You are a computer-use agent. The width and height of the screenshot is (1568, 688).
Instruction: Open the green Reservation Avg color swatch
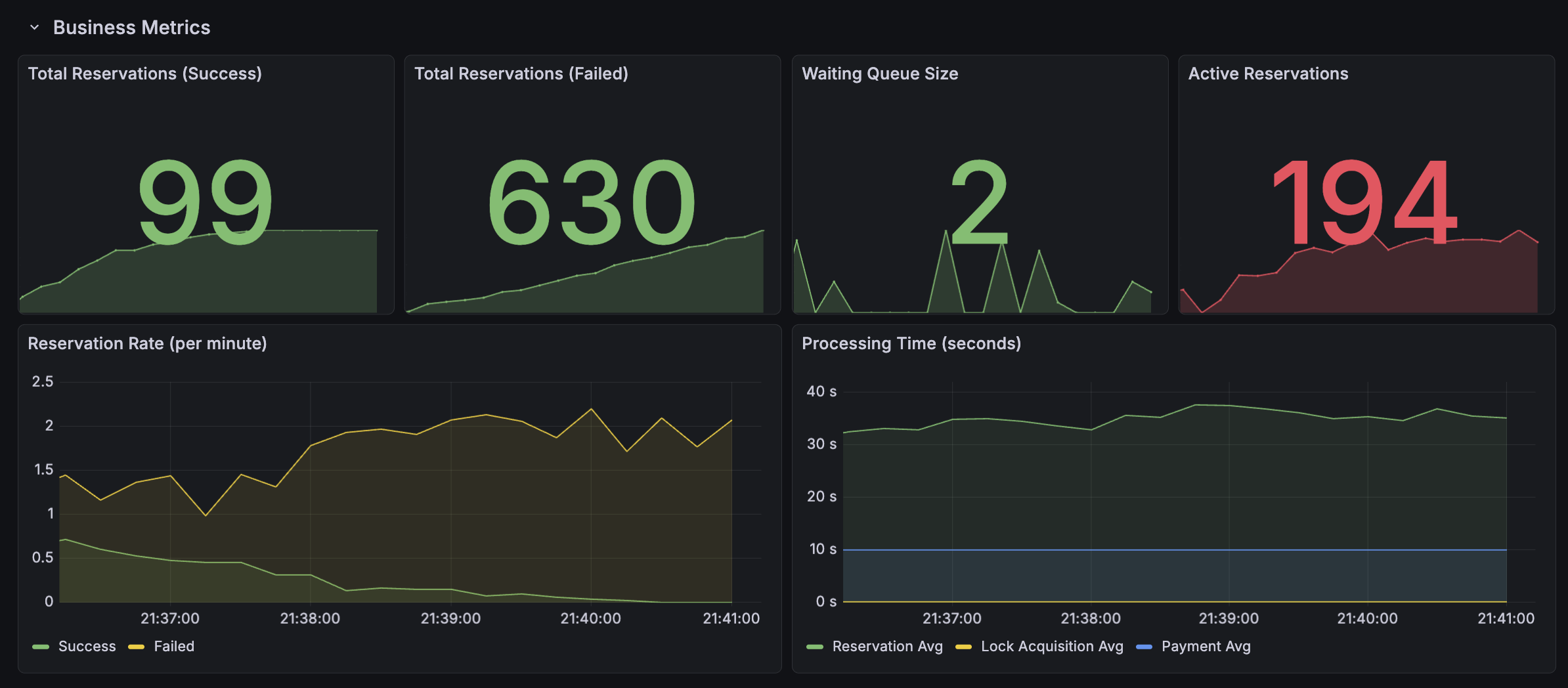(x=815, y=647)
